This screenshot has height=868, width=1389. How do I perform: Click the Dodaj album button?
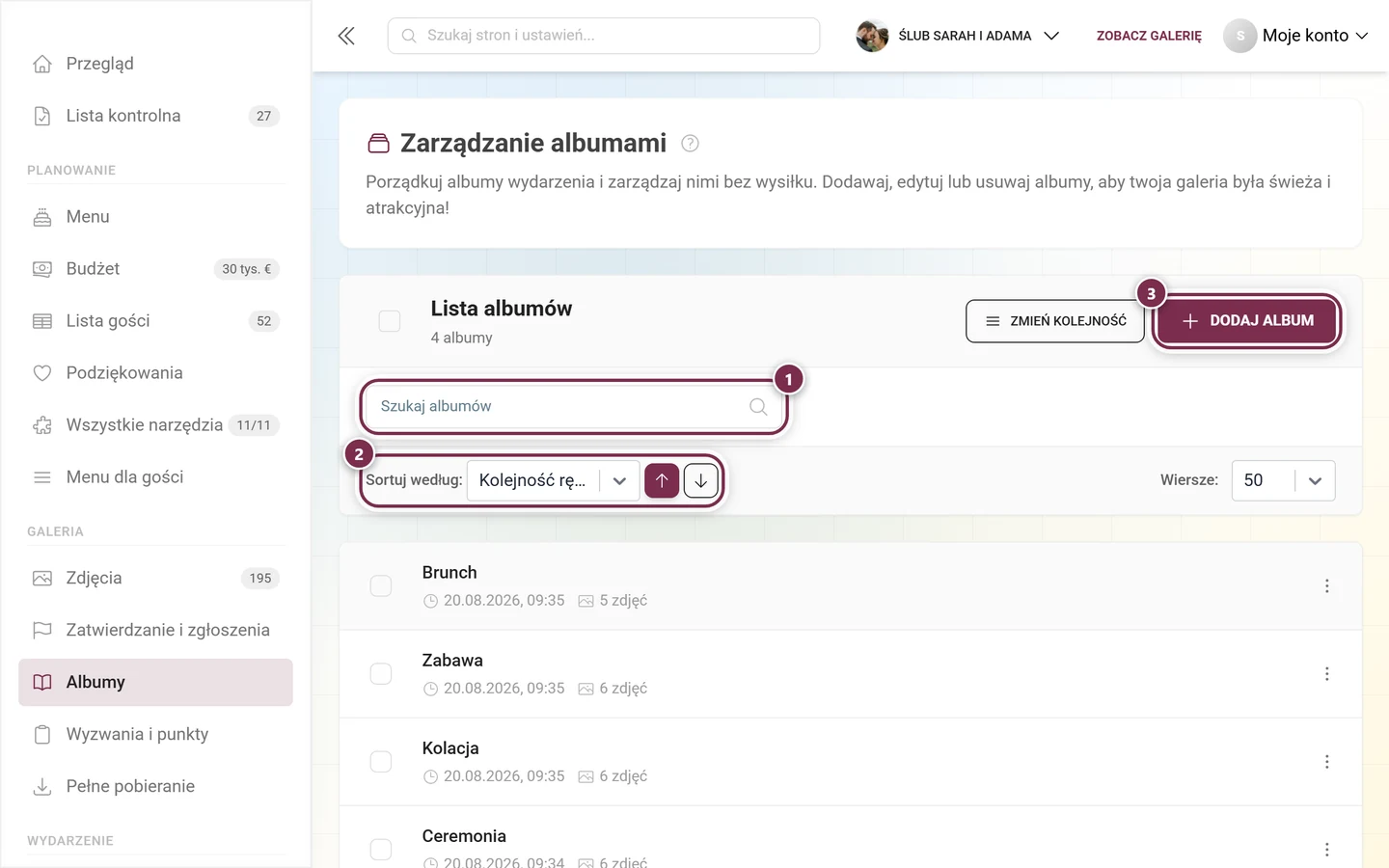click(x=1247, y=321)
